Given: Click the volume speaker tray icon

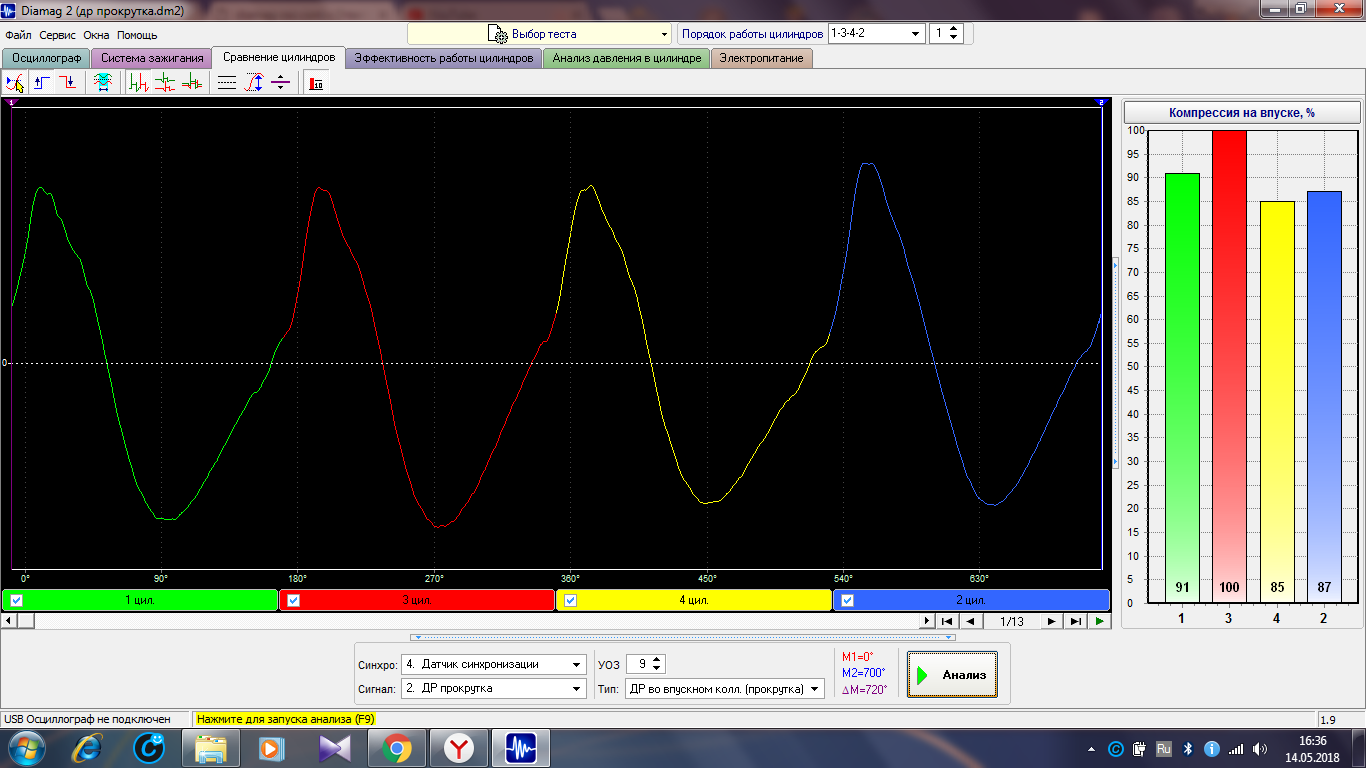Looking at the screenshot, I should [1260, 748].
